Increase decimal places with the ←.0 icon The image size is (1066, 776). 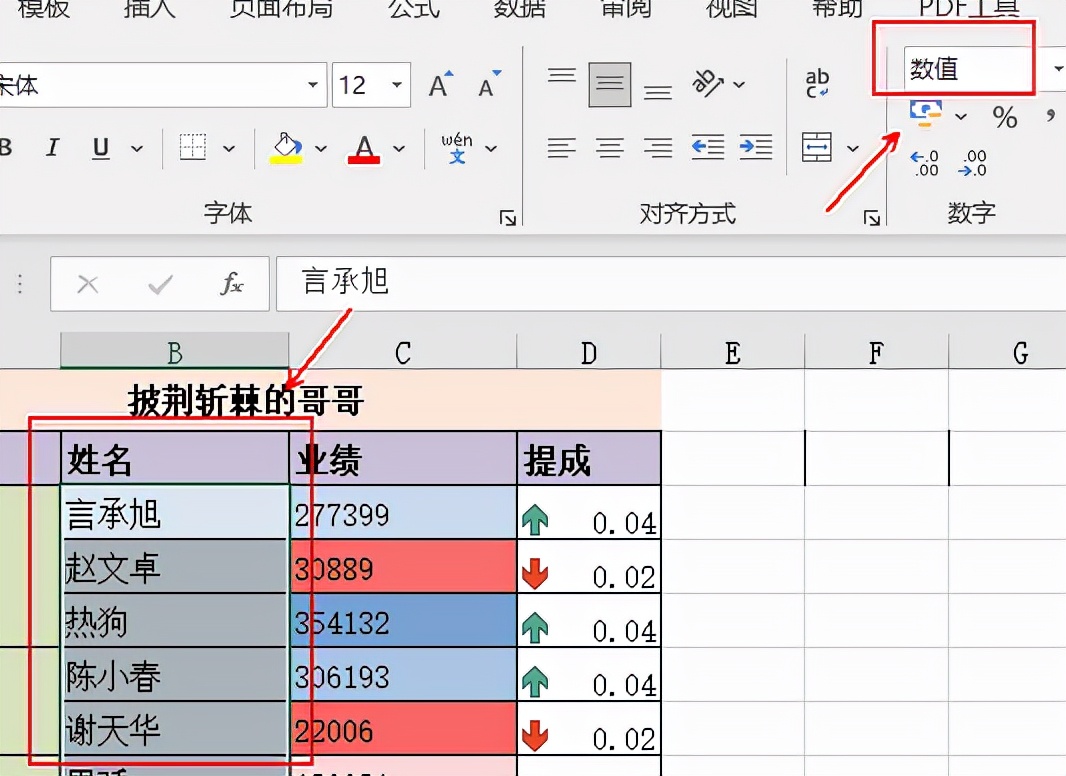924,163
